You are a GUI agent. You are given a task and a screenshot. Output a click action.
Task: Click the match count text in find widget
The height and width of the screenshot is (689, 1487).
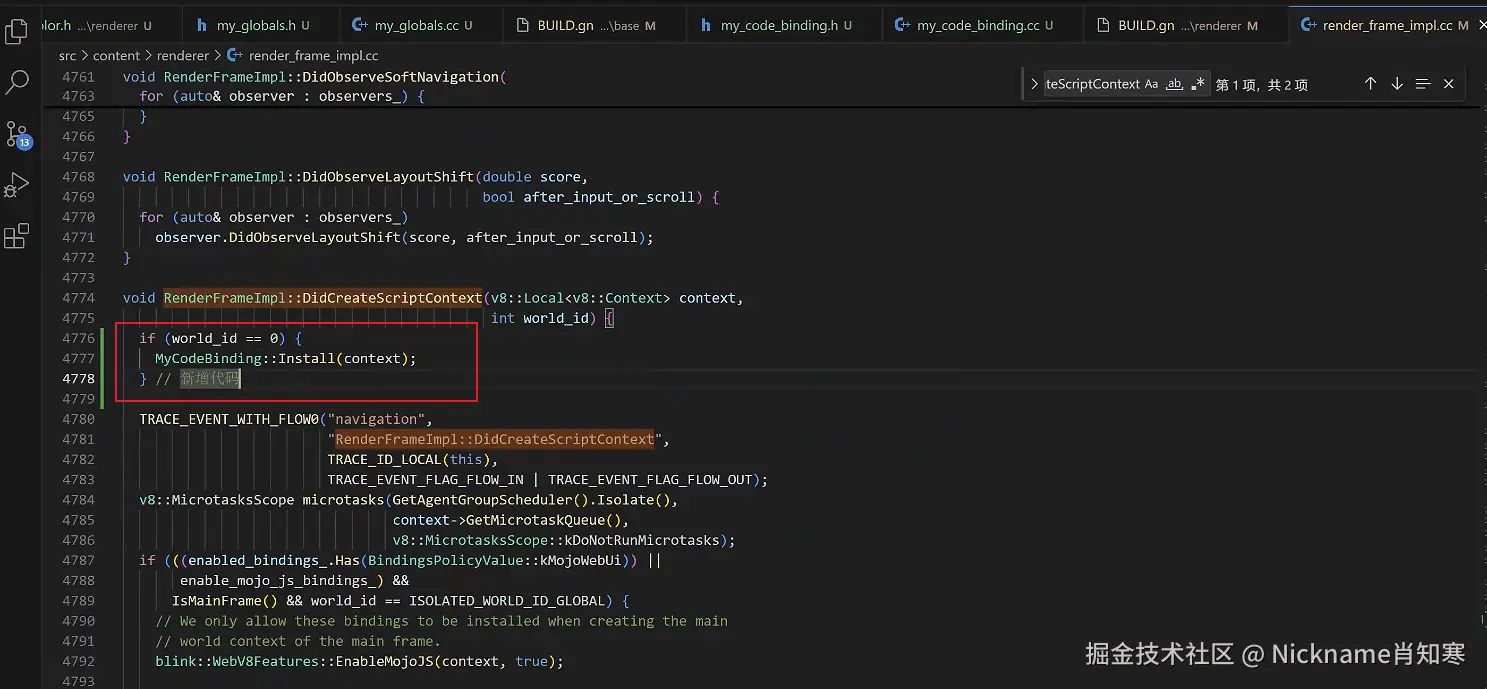coord(1262,85)
